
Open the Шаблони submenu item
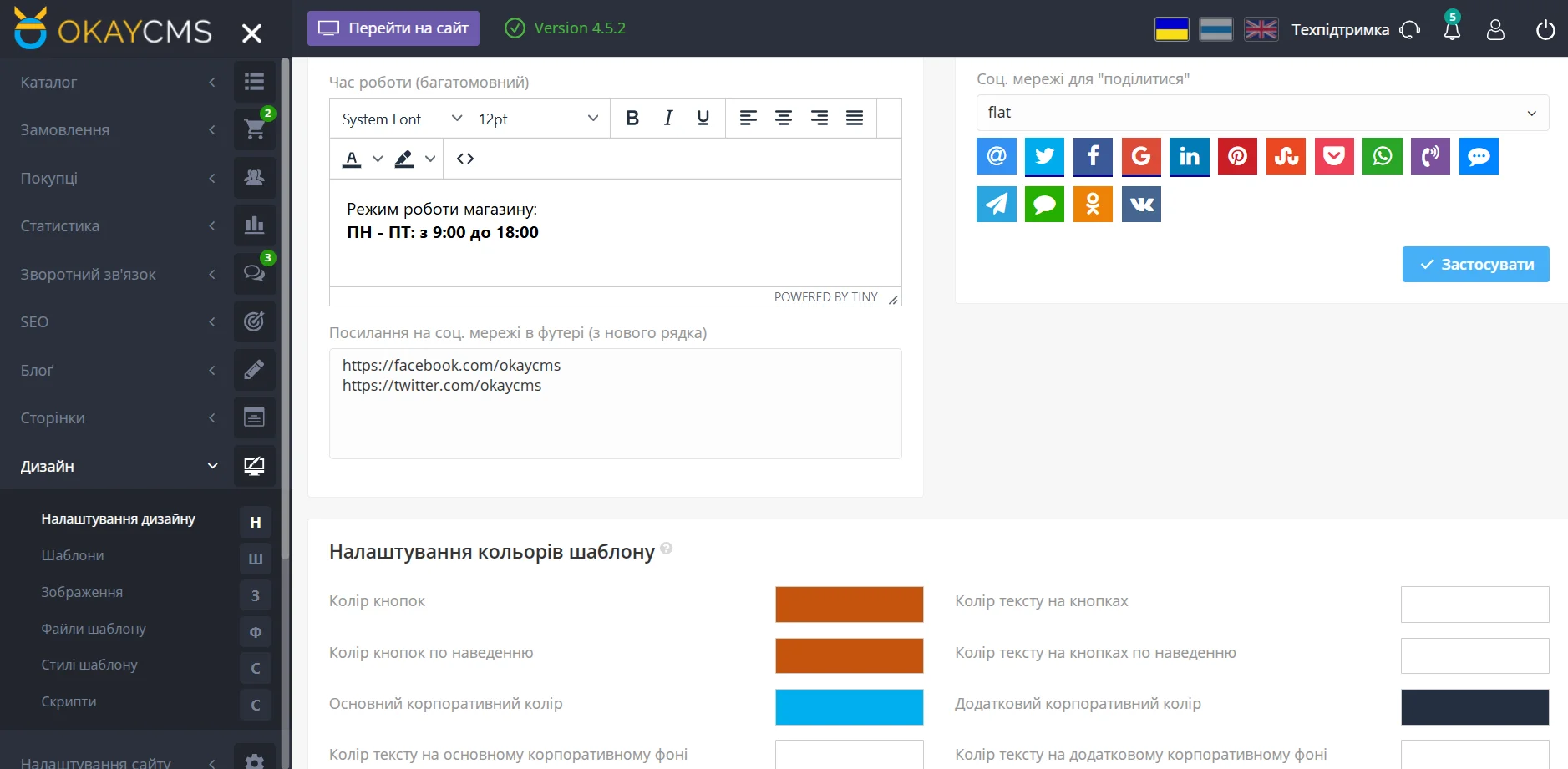(73, 556)
